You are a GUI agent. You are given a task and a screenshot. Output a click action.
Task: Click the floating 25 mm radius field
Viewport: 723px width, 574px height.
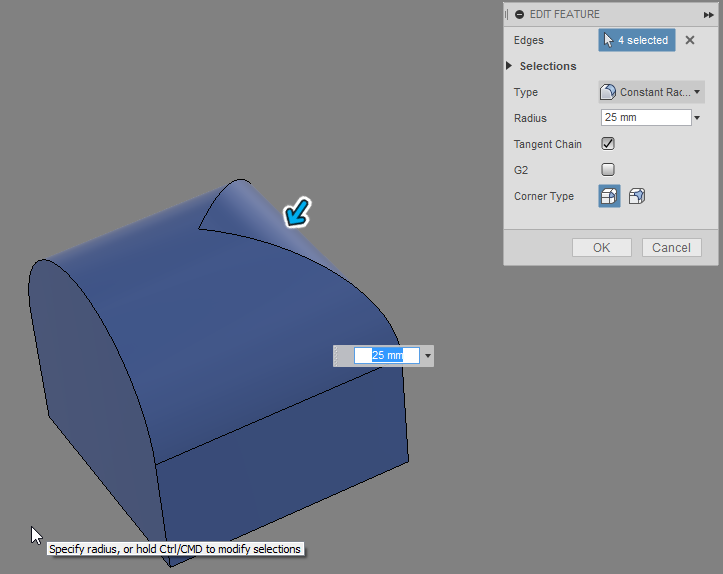[386, 355]
